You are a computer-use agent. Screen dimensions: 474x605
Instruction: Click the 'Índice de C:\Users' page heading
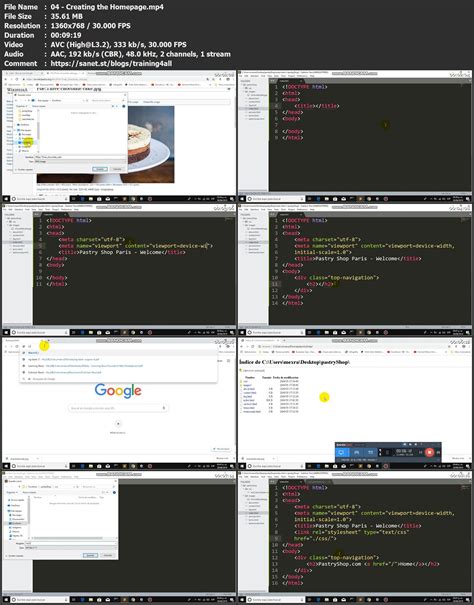[x=295, y=362]
